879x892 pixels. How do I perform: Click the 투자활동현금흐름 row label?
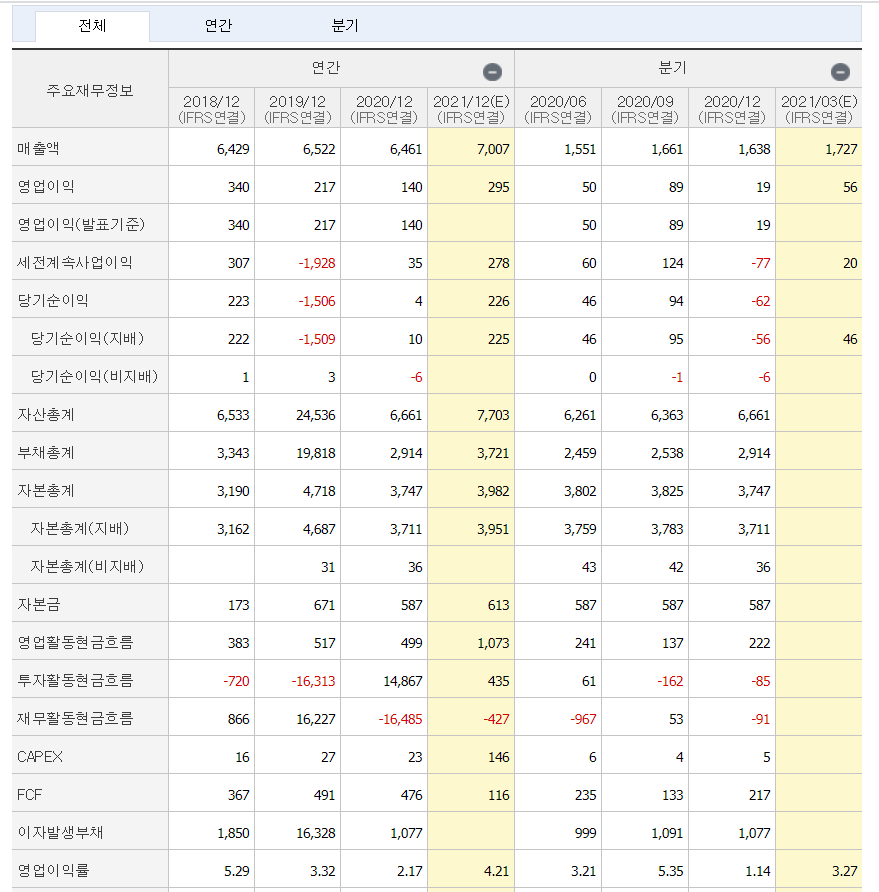click(x=75, y=680)
